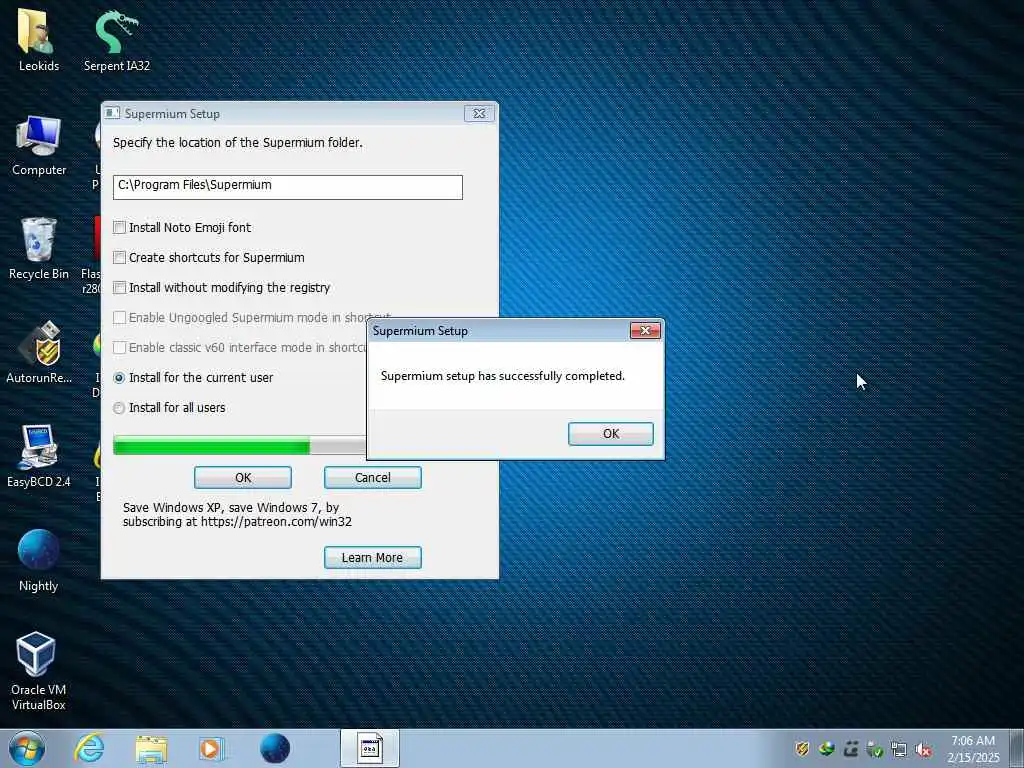Viewport: 1024px width, 768px height.
Task: Click the patreon.com/win32 subscription text
Action: tap(237, 515)
